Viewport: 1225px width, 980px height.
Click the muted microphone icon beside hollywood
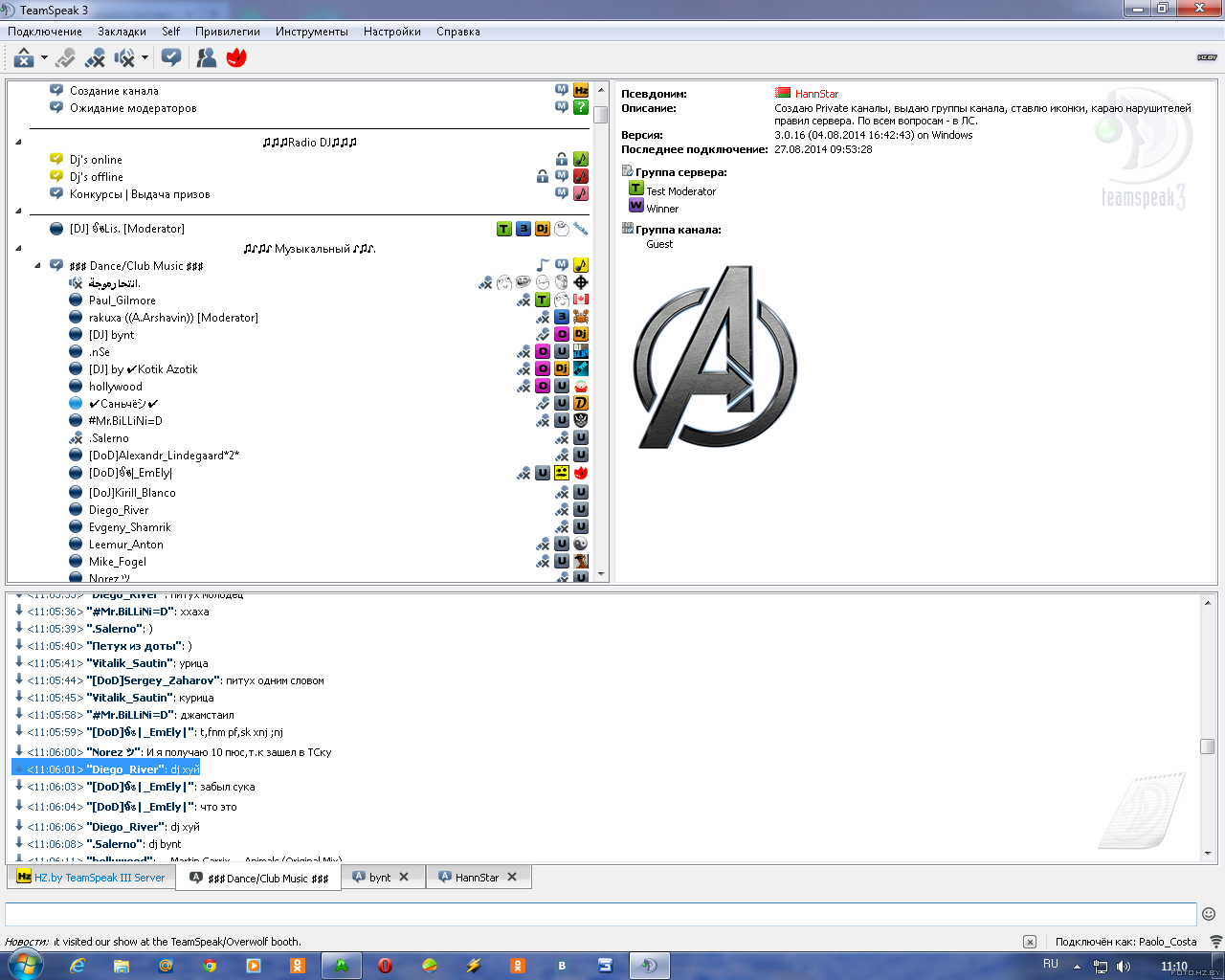click(x=523, y=386)
